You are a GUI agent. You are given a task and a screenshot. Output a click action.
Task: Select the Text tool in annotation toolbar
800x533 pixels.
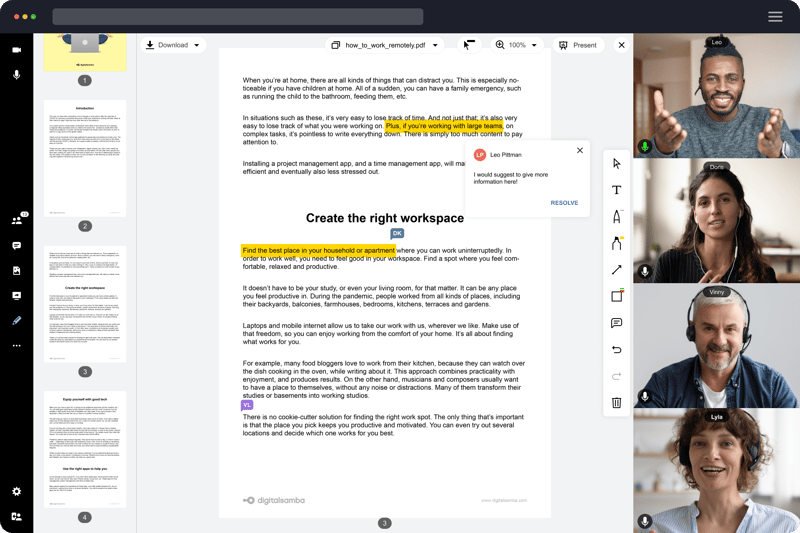616,190
